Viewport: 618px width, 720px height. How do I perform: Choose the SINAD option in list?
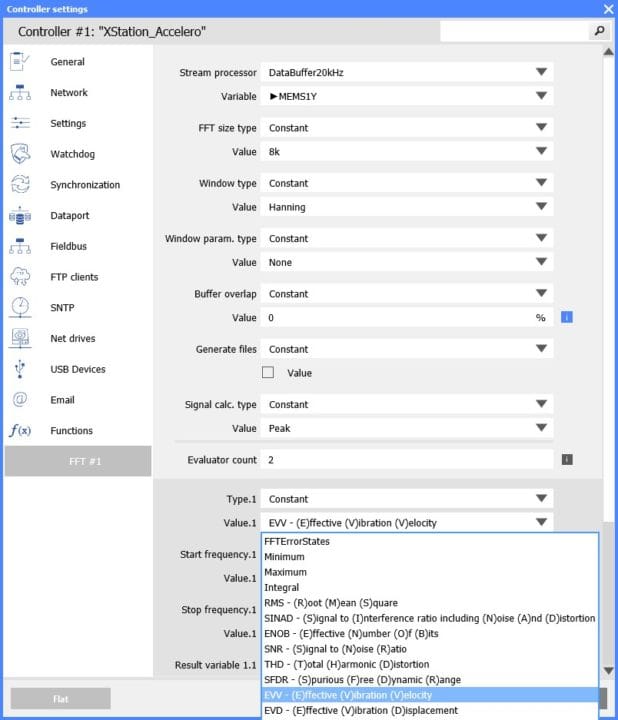click(x=430, y=618)
